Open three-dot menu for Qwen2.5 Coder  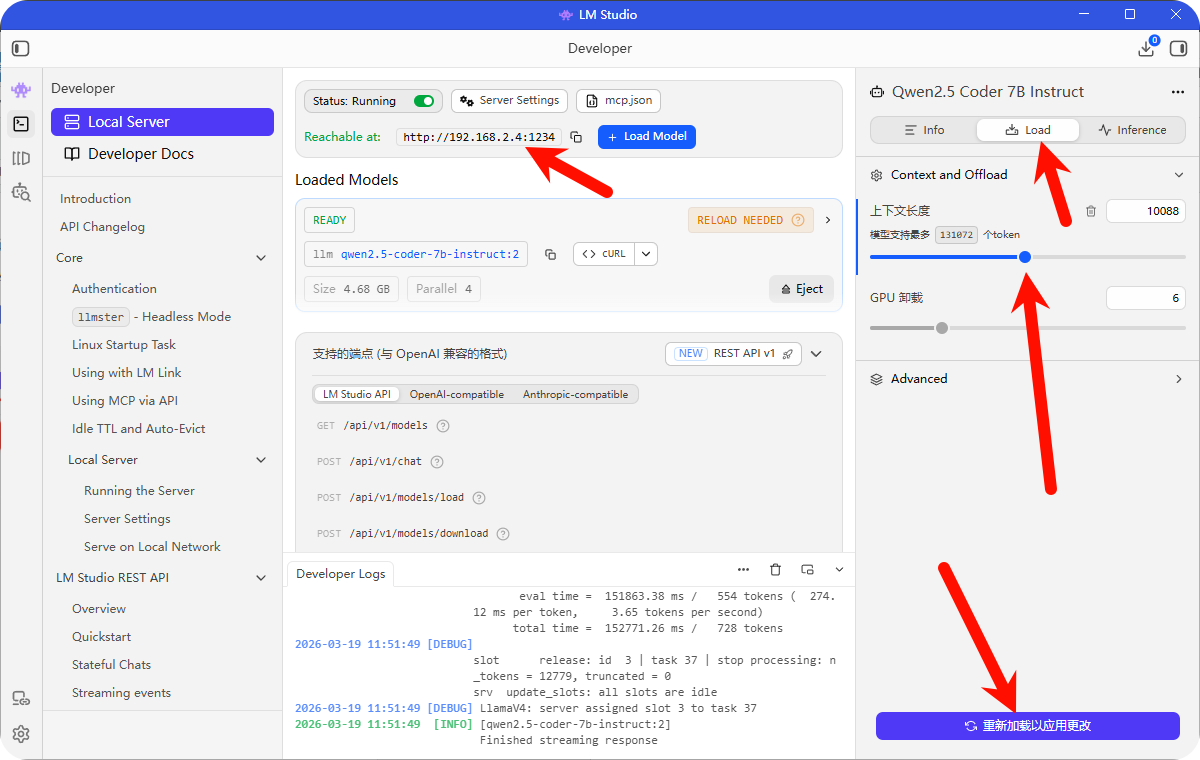[1177, 92]
